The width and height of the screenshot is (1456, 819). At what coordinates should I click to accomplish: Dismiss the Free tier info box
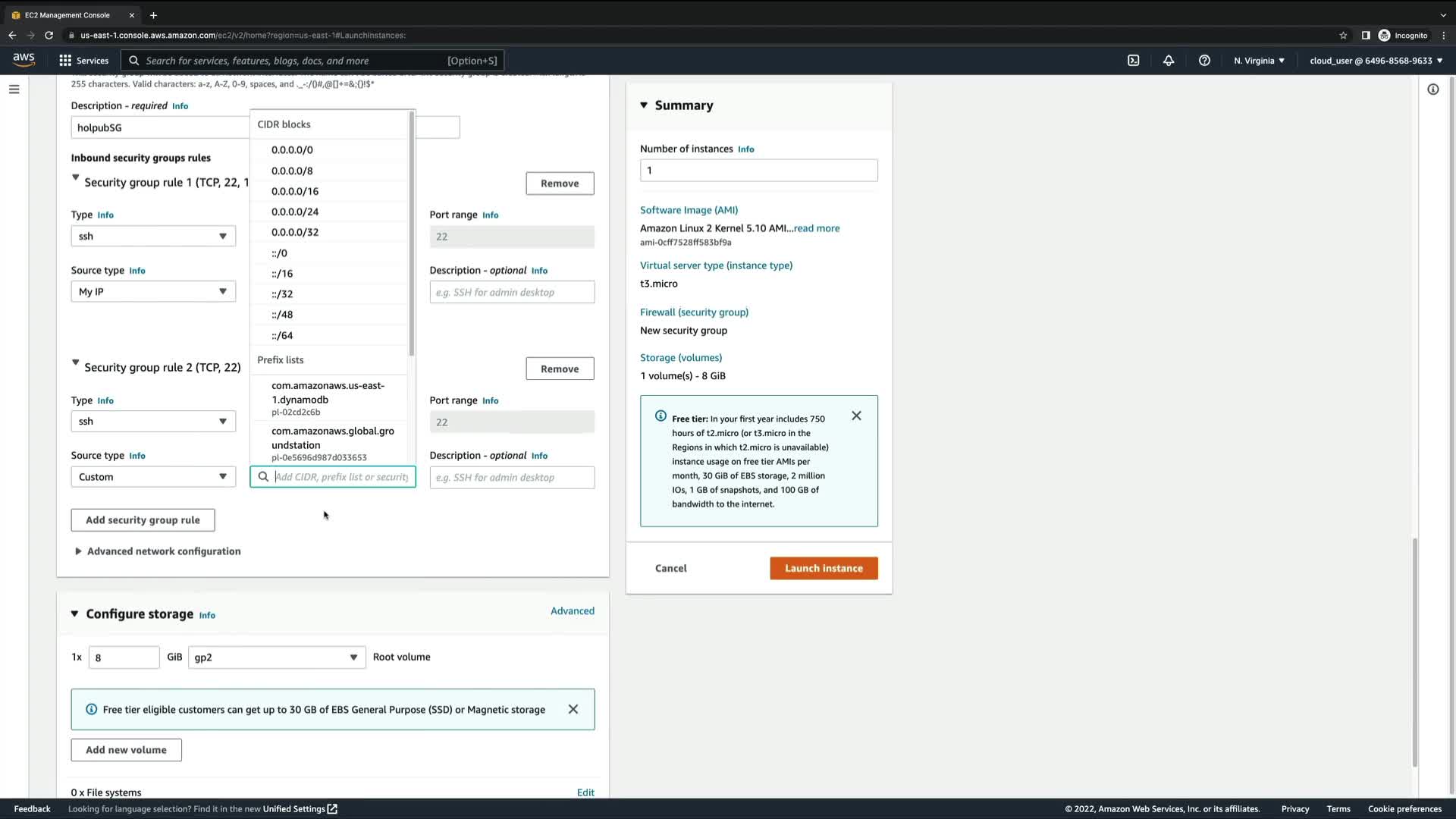click(x=856, y=416)
